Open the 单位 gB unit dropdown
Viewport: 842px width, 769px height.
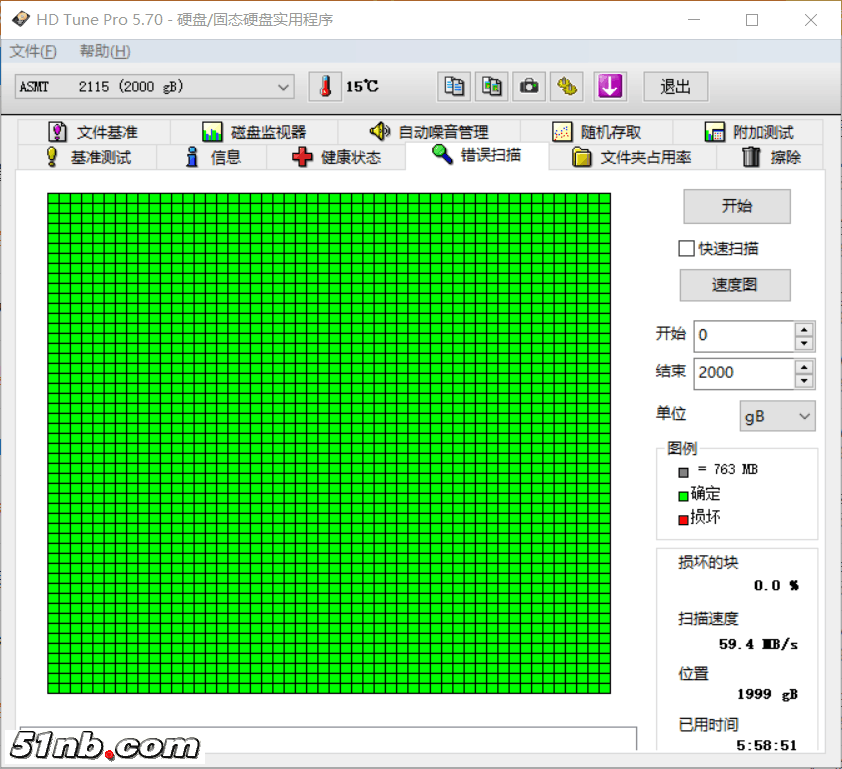pos(777,416)
